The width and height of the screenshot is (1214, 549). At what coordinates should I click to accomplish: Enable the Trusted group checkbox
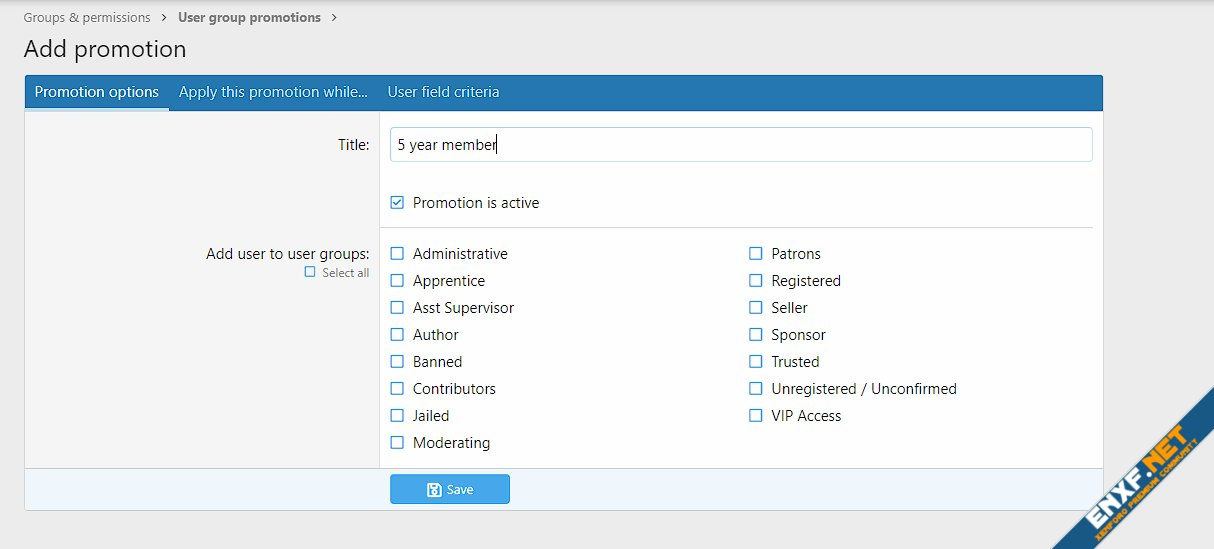(x=756, y=362)
